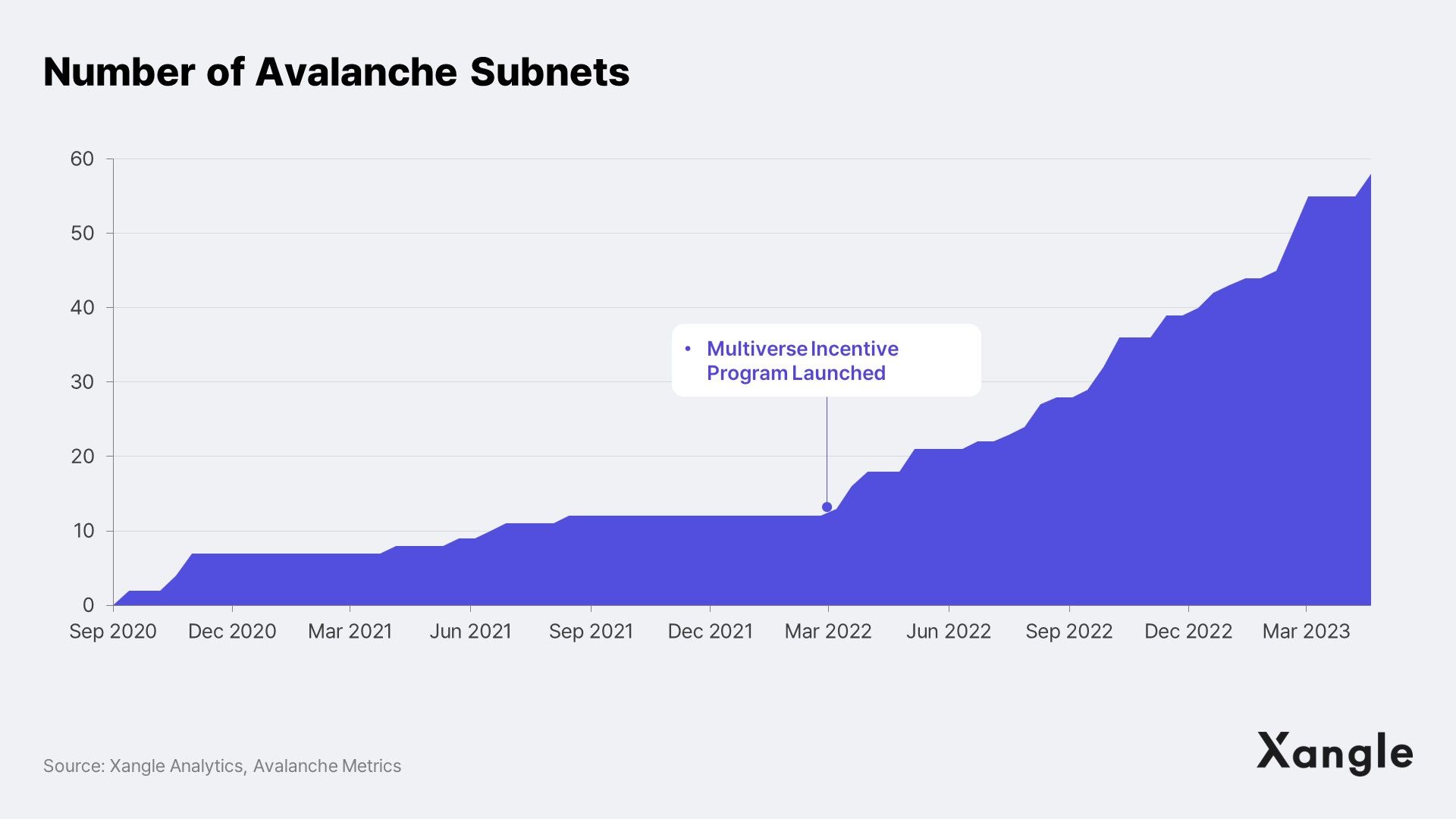The height and width of the screenshot is (819, 1456).
Task: Click the 30 value on y-axis
Action: 82,382
